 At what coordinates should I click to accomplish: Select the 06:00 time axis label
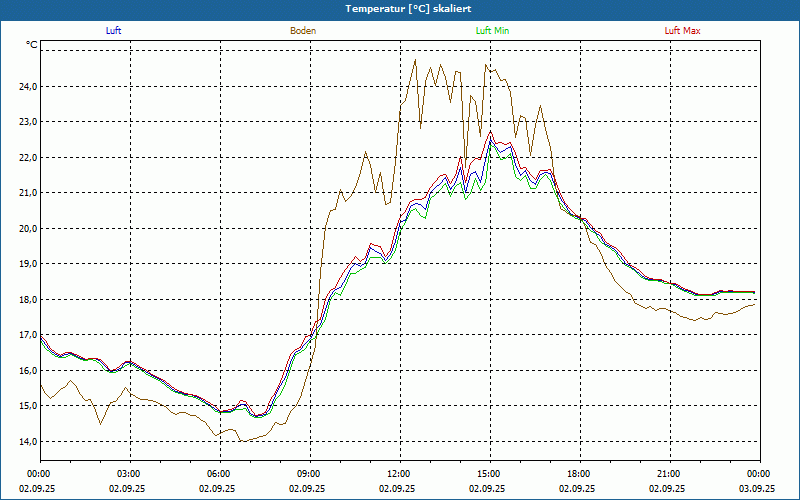coord(219,474)
